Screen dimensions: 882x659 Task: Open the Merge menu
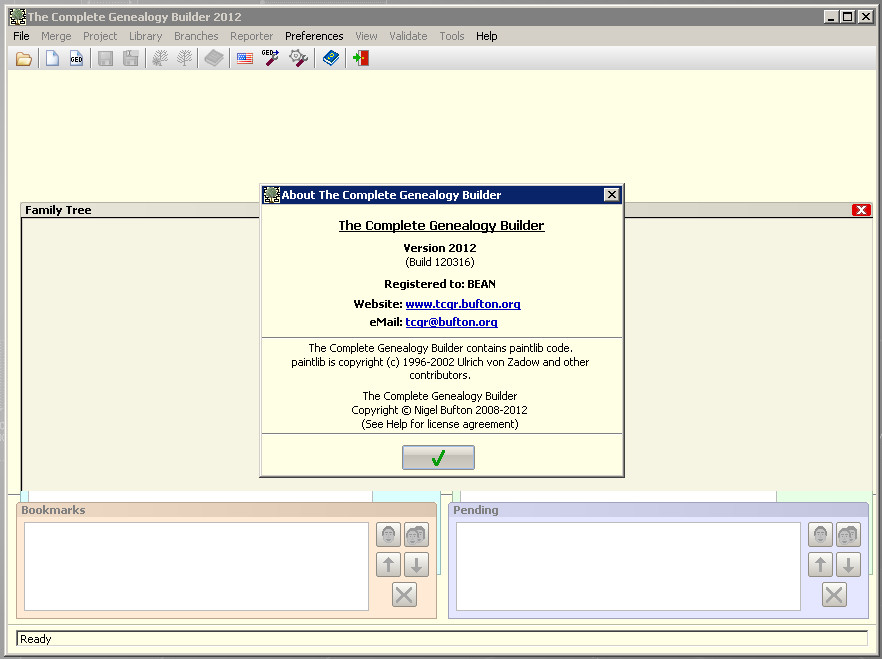tap(56, 36)
